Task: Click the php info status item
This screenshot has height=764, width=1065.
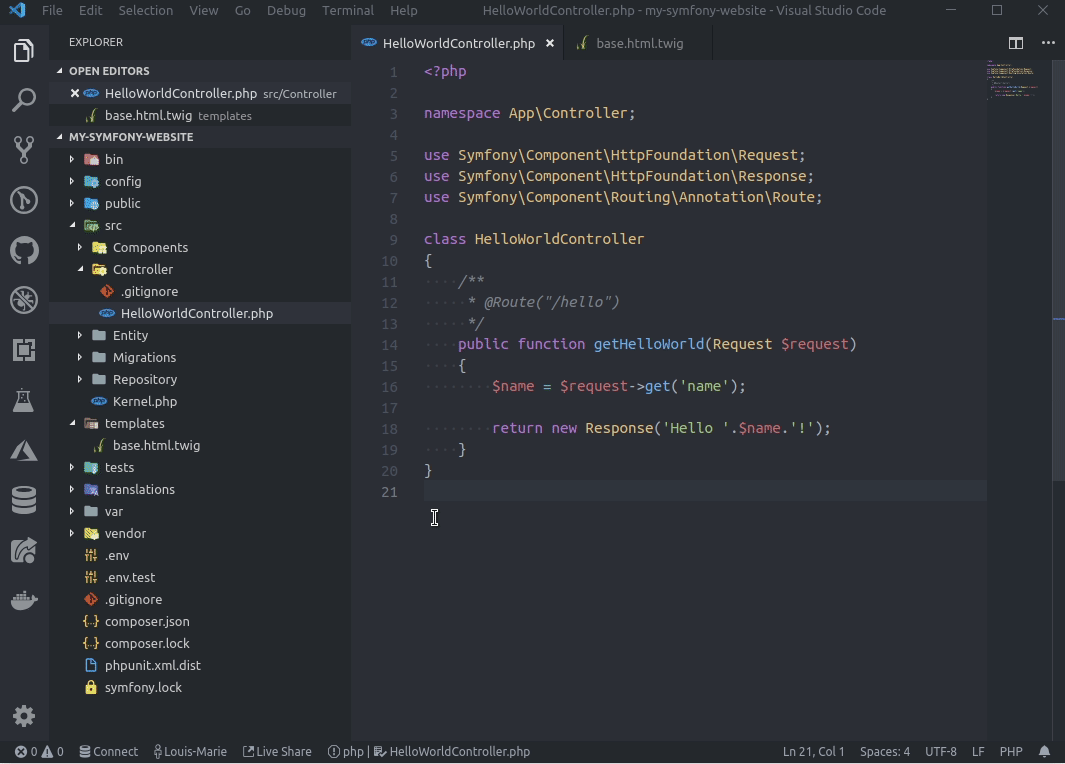Action: [x=346, y=752]
